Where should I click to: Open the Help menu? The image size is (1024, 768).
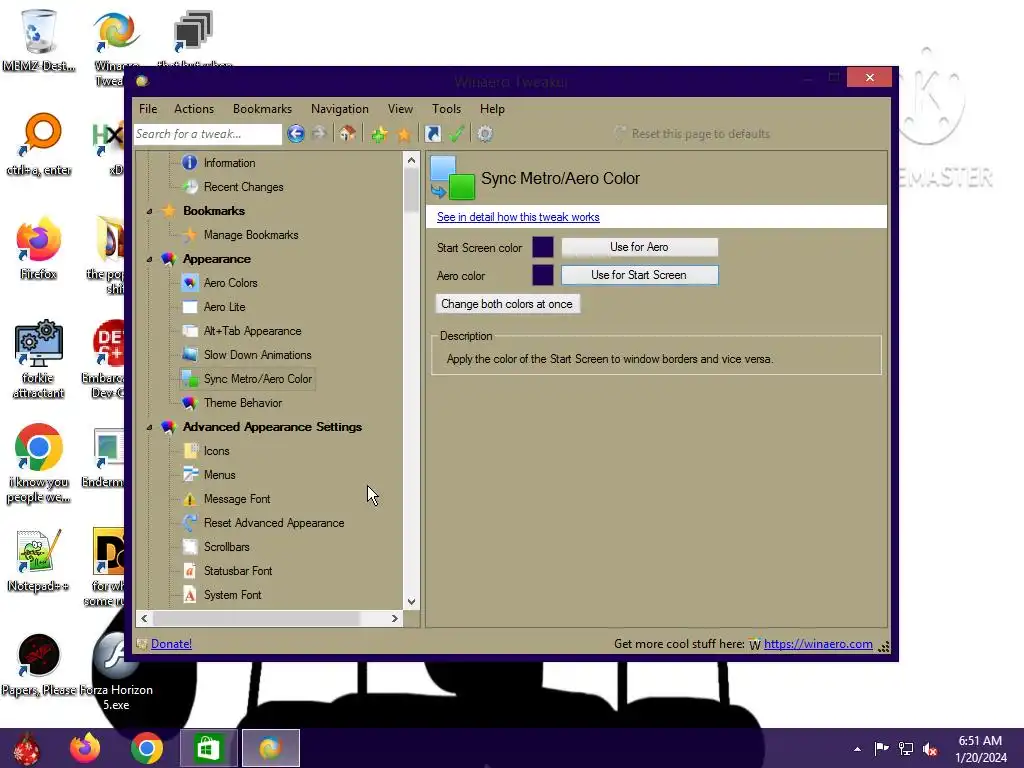pos(492,109)
